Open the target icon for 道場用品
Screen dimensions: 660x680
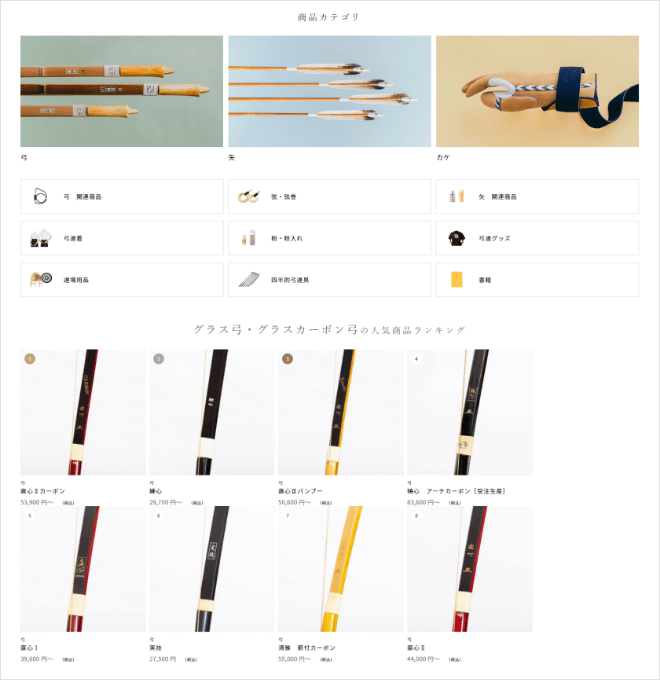click(x=41, y=279)
